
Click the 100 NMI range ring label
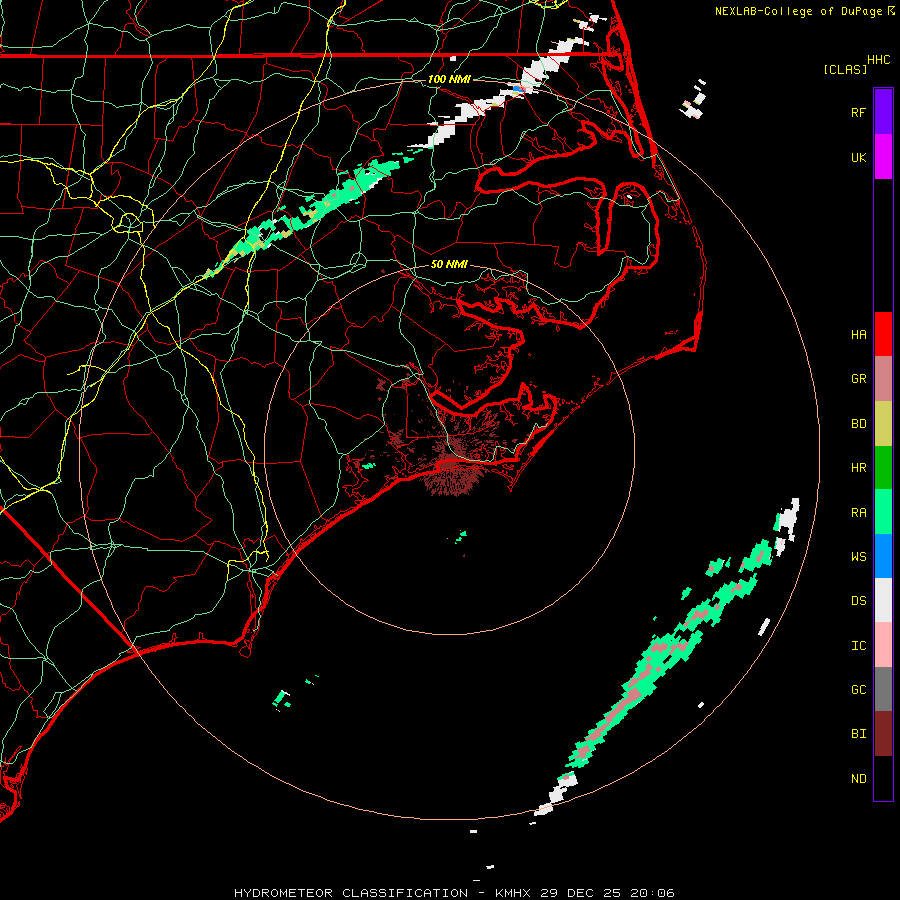tap(449, 79)
